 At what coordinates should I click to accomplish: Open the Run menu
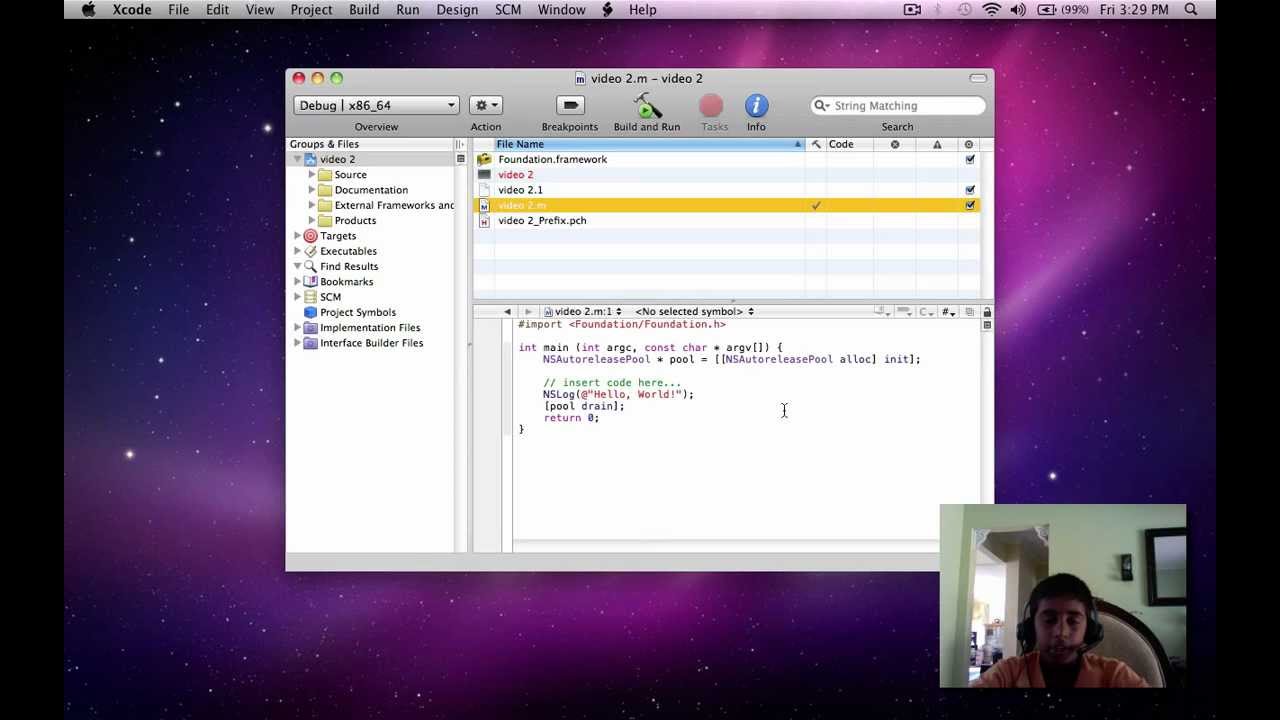pyautogui.click(x=407, y=9)
